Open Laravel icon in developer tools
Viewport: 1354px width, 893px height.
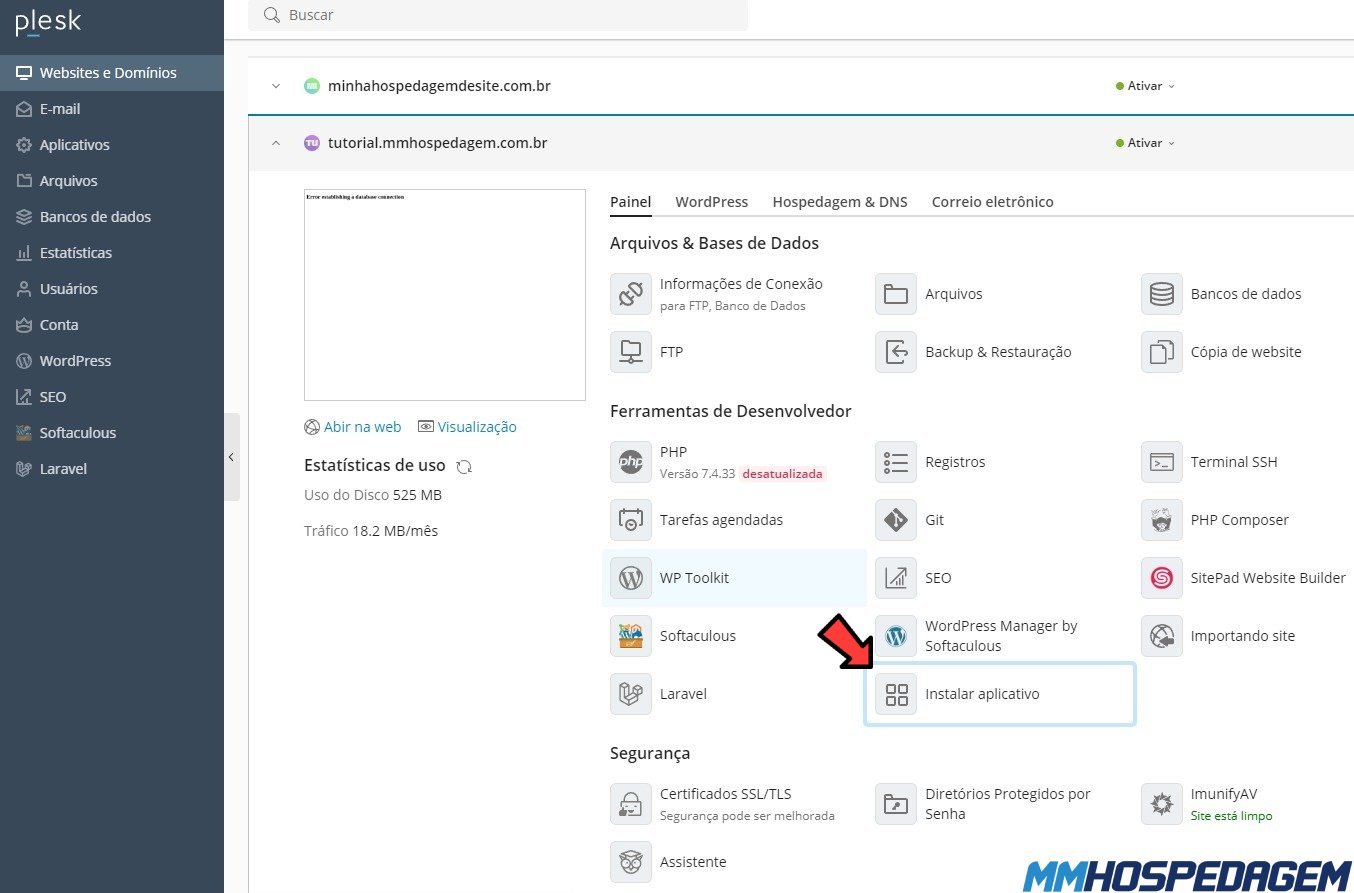[x=630, y=694]
